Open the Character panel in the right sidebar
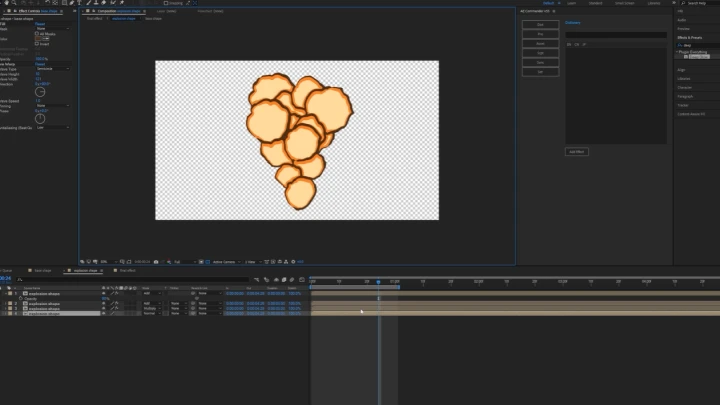 [685, 87]
